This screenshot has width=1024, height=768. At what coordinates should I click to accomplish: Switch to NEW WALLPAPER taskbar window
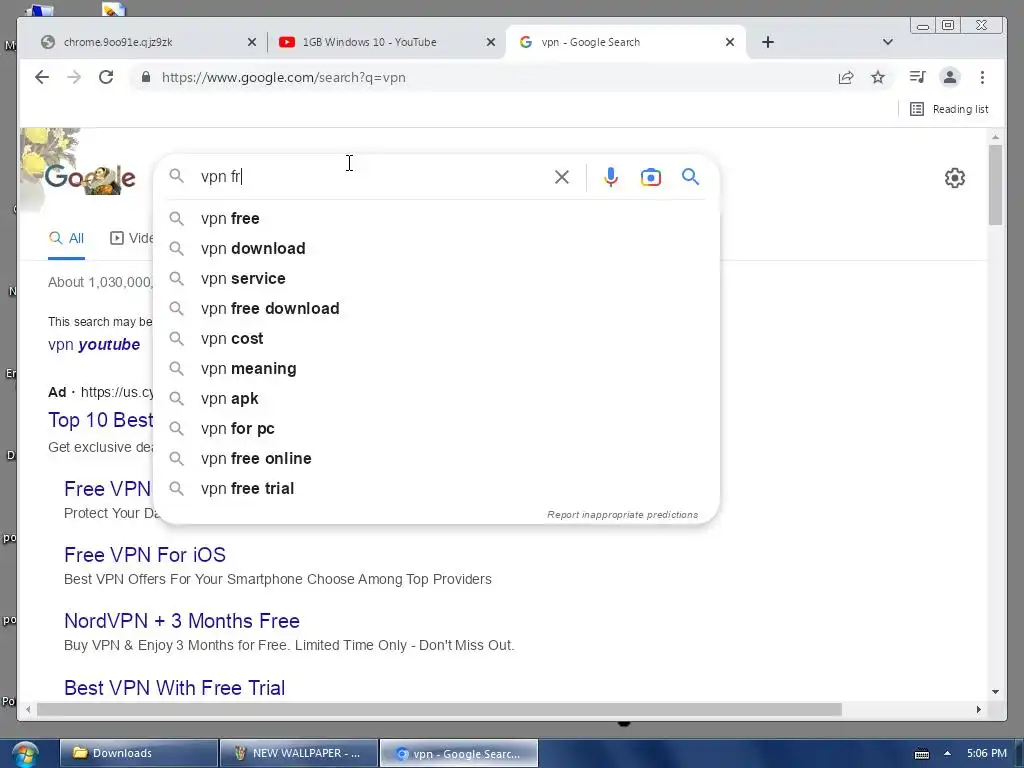pos(298,753)
